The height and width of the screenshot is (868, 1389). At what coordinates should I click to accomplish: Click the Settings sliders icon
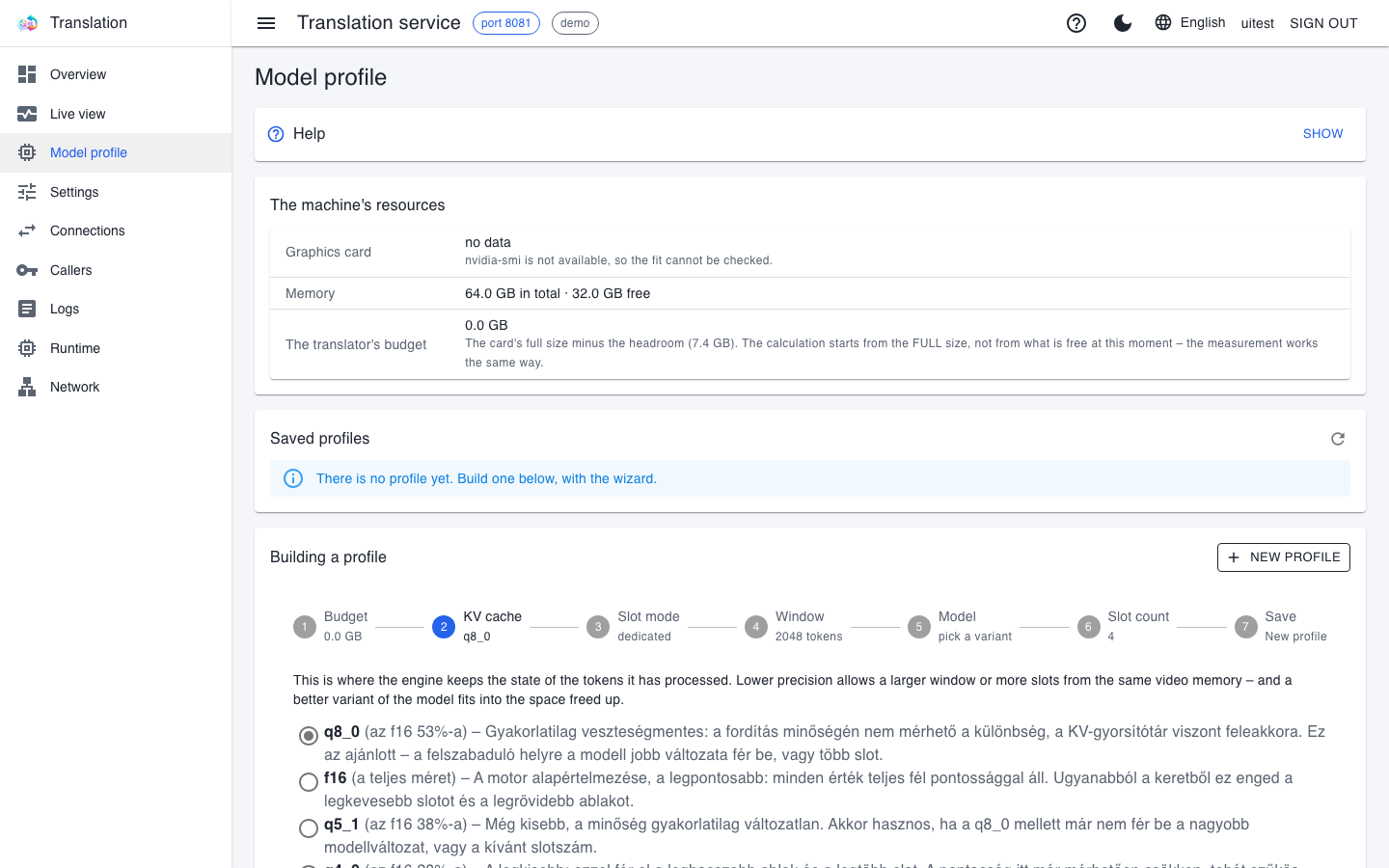click(x=27, y=192)
